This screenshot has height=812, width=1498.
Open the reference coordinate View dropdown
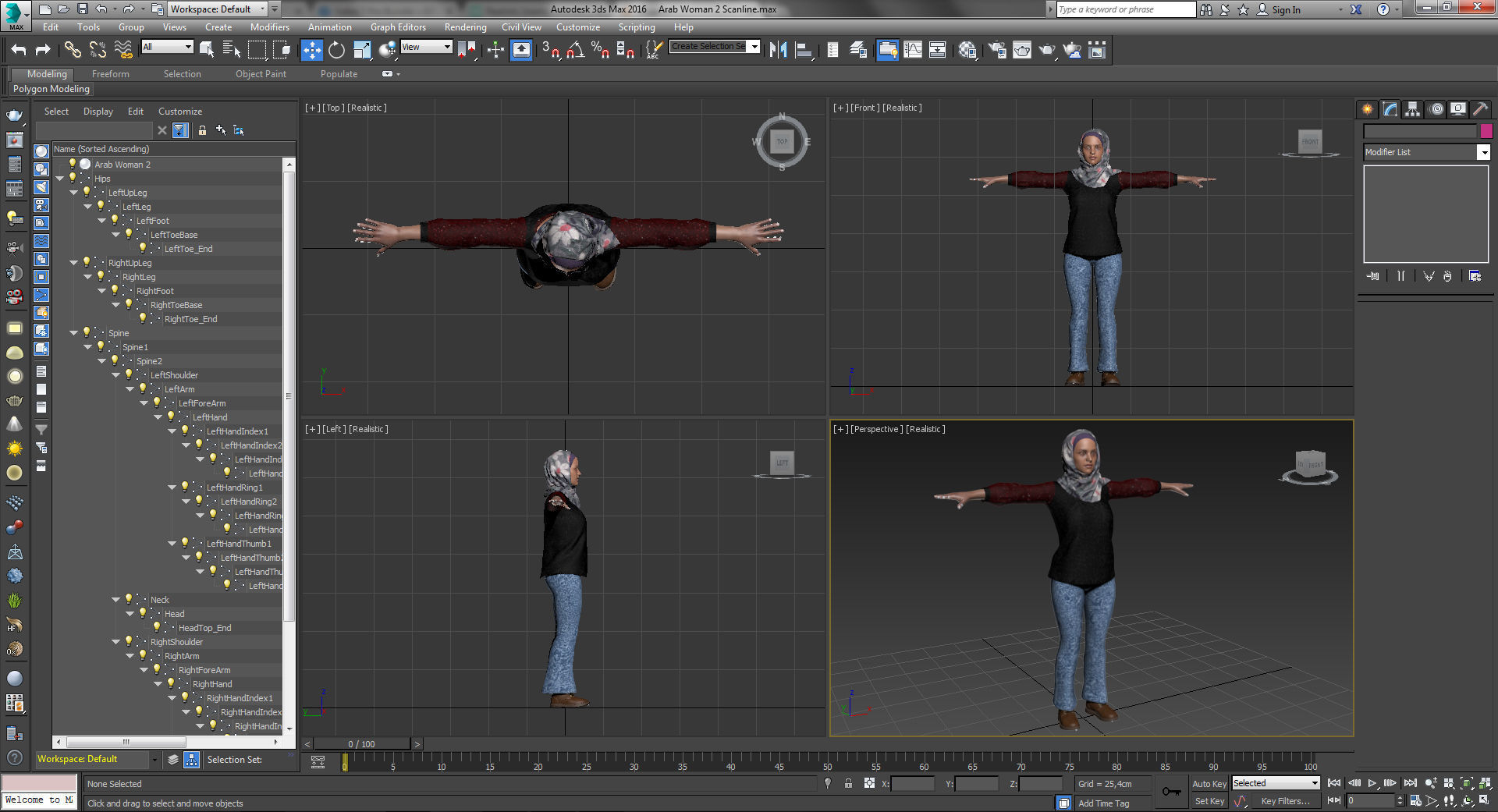pyautogui.click(x=426, y=47)
